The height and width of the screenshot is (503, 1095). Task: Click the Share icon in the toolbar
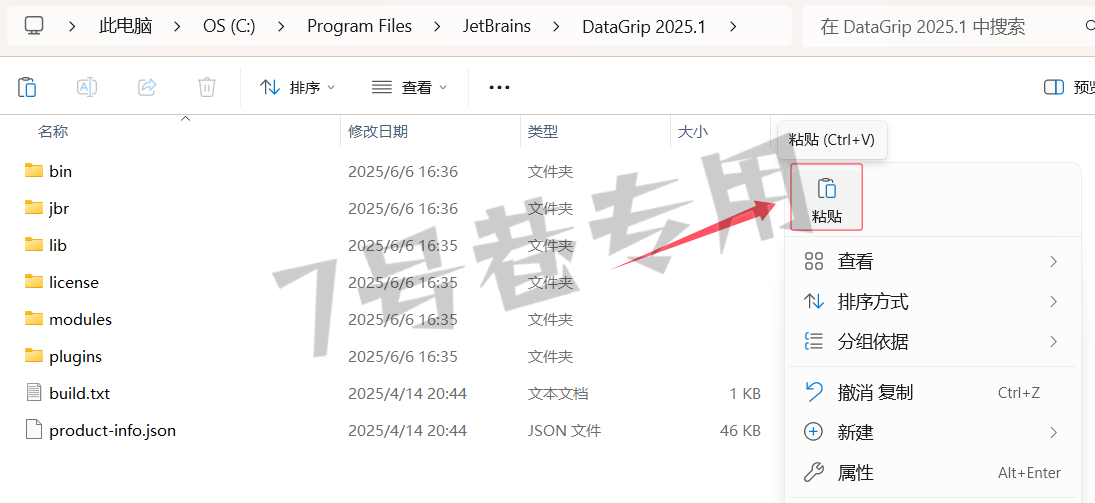[147, 87]
